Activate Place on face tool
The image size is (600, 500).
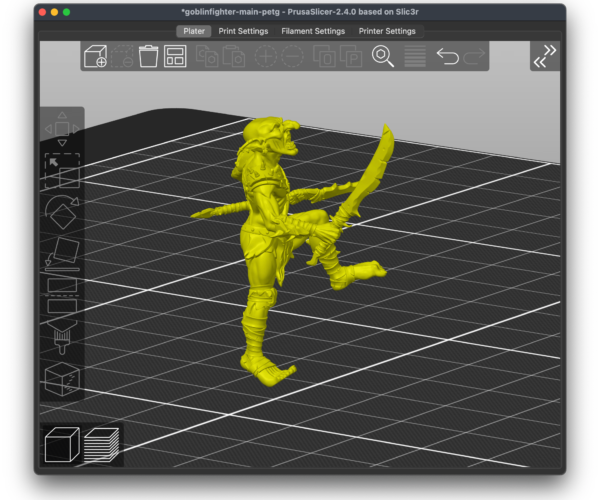62,254
